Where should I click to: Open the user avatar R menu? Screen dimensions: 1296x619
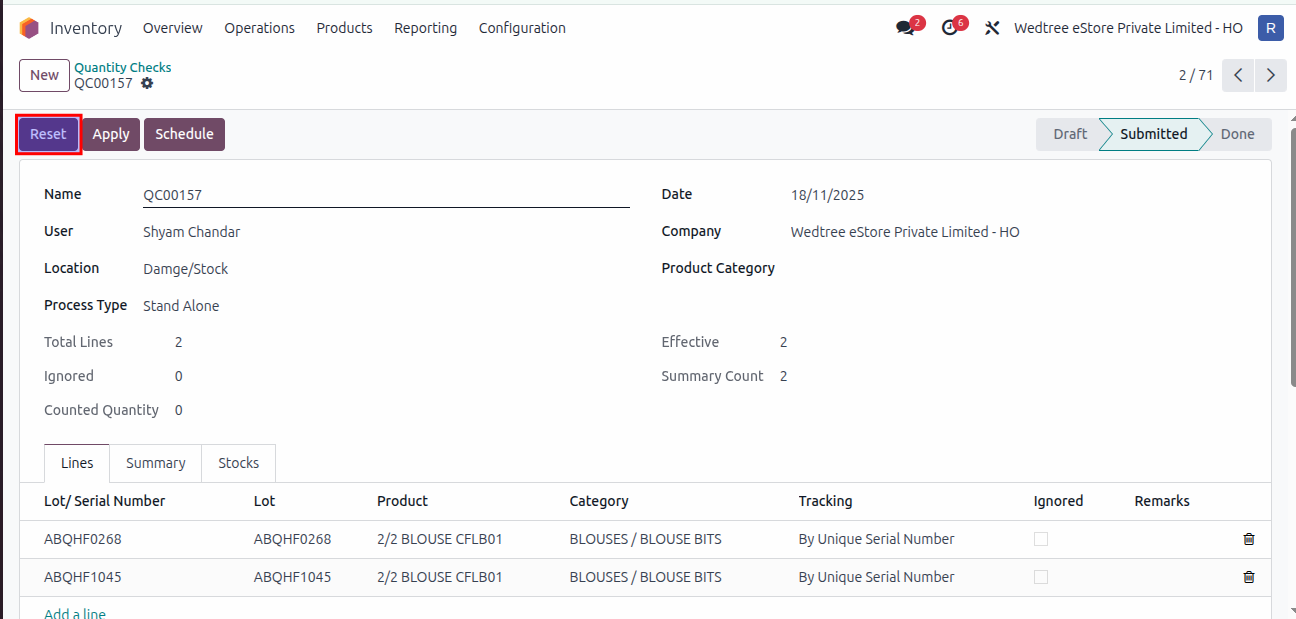click(1270, 28)
